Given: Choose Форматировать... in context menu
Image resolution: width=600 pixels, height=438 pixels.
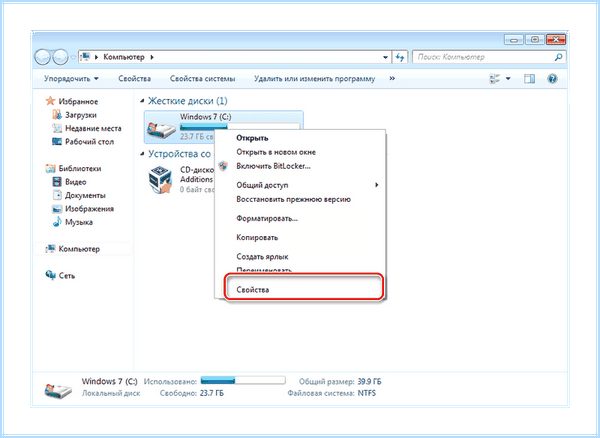Looking at the screenshot, I should click(267, 218).
